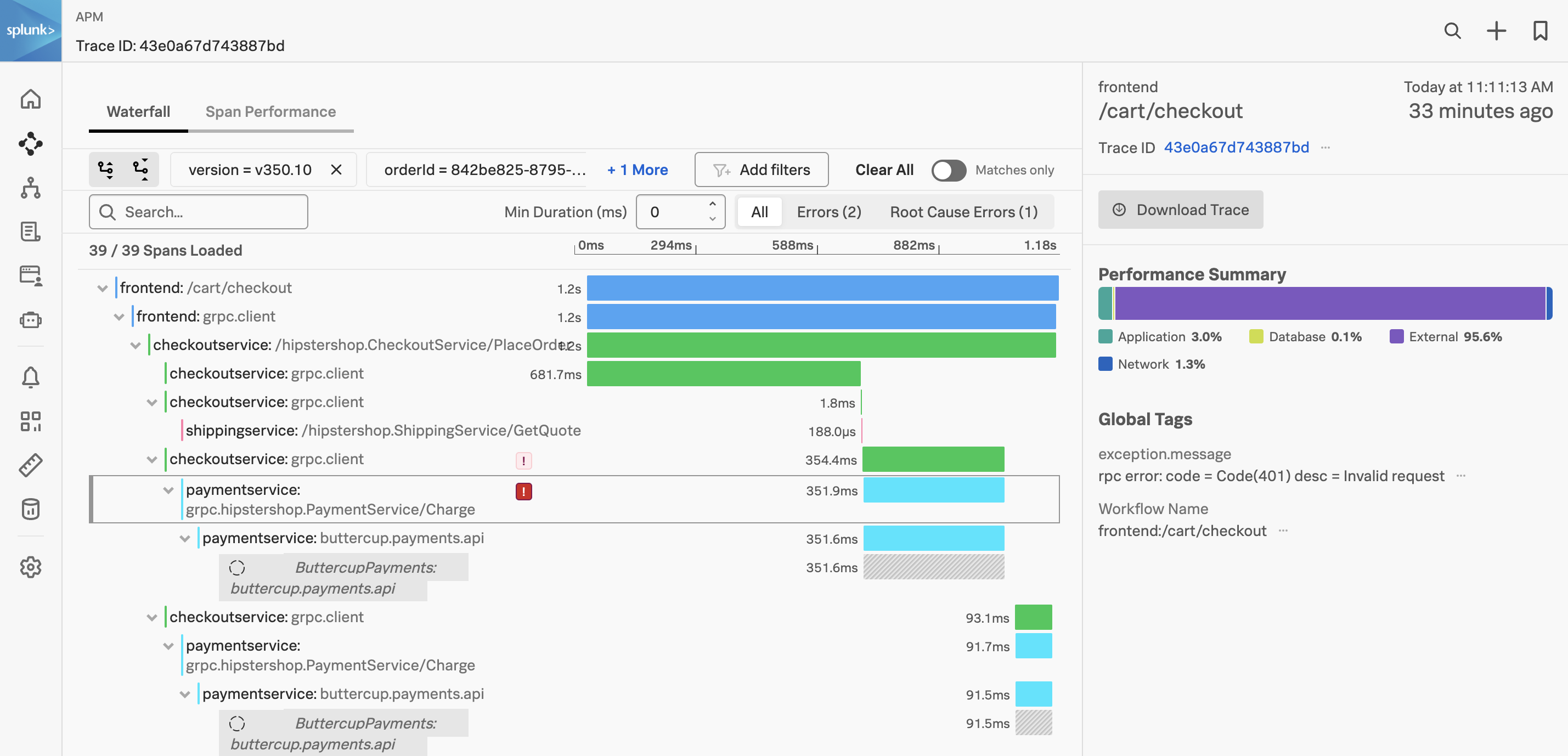
Task: Click the + 1 More filters link
Action: (638, 170)
